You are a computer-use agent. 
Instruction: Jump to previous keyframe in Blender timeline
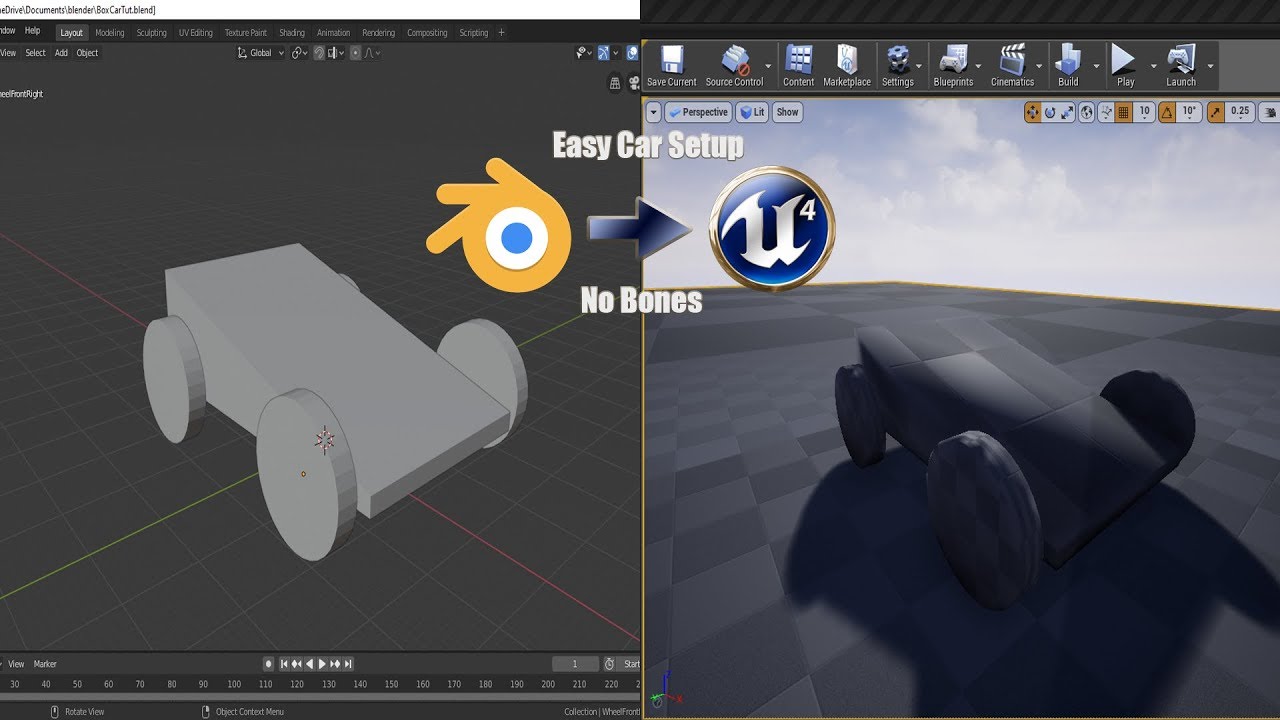pyautogui.click(x=297, y=664)
